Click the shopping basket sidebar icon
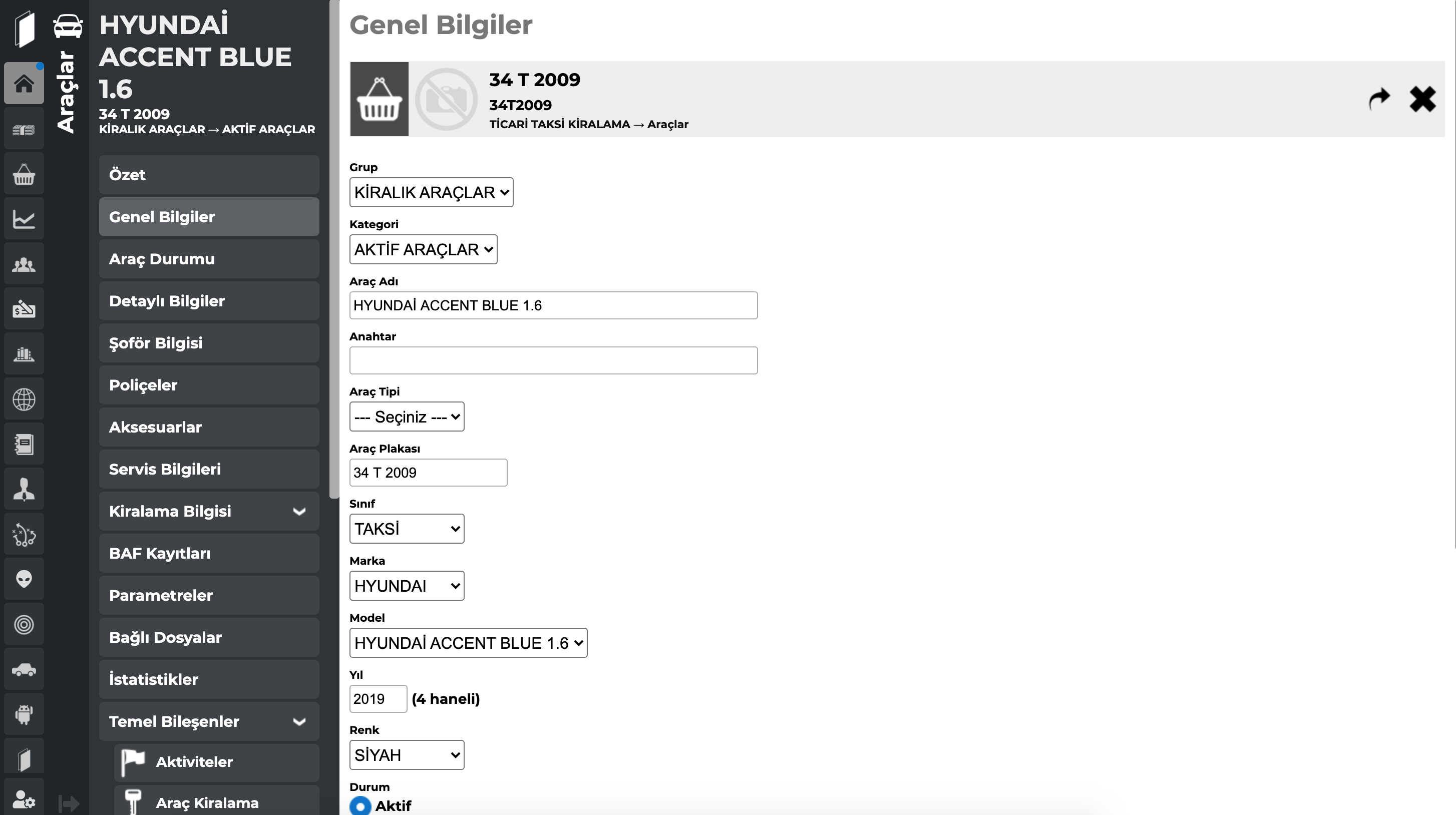 point(24,174)
